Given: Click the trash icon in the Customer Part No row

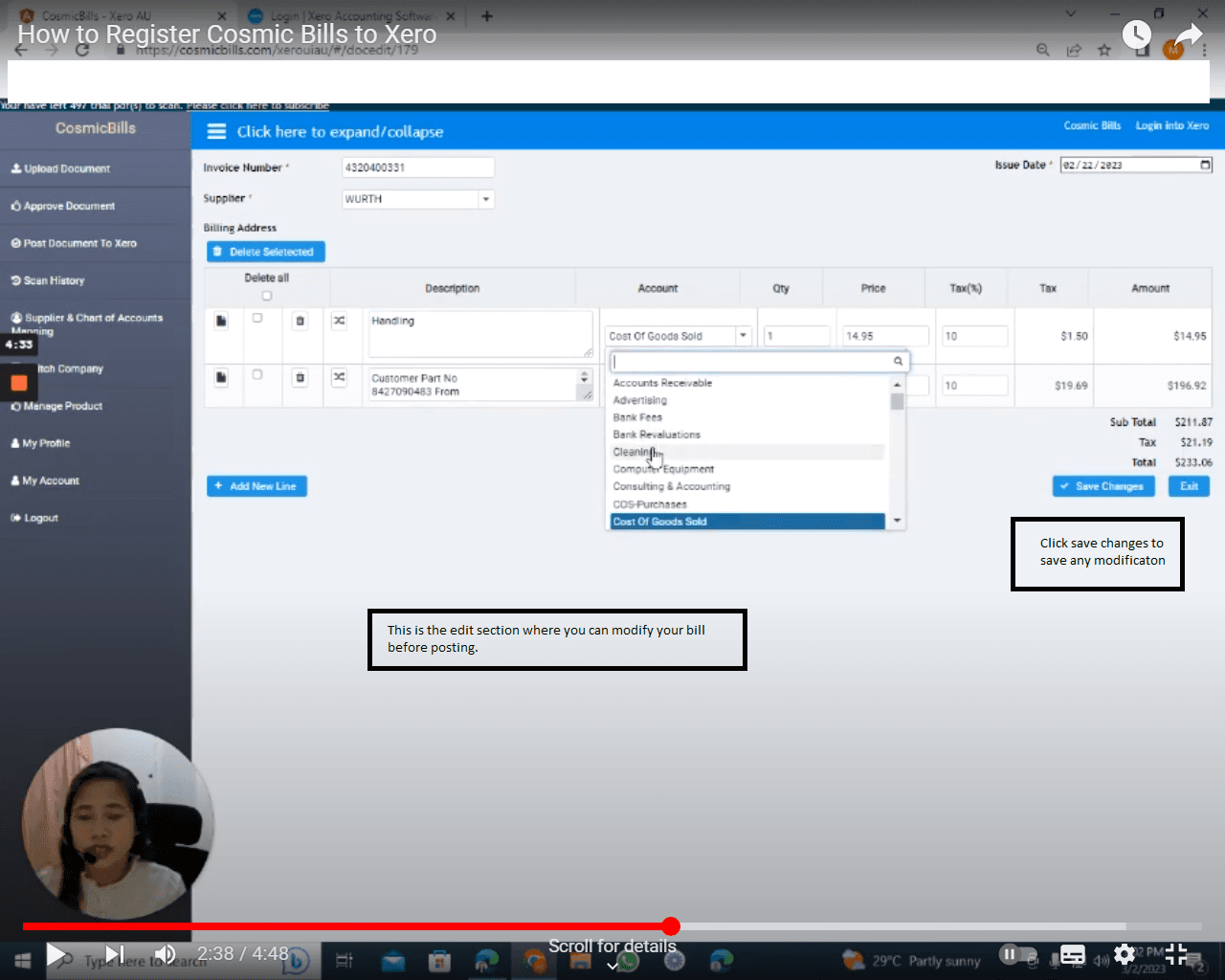Looking at the screenshot, I should pos(300,378).
